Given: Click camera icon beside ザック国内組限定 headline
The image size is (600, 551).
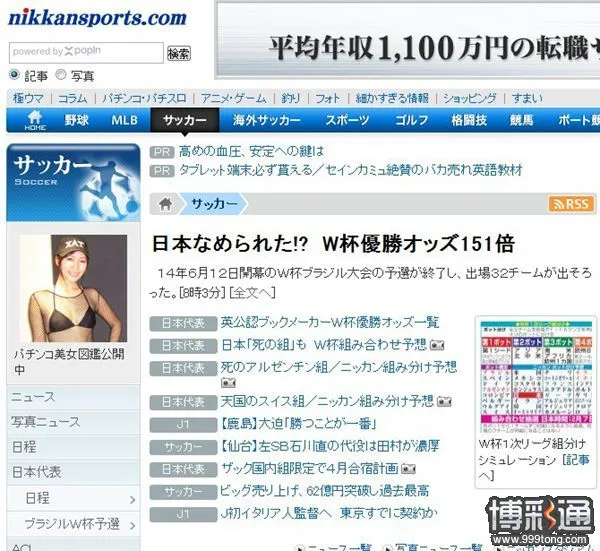Looking at the screenshot, I should tap(408, 469).
